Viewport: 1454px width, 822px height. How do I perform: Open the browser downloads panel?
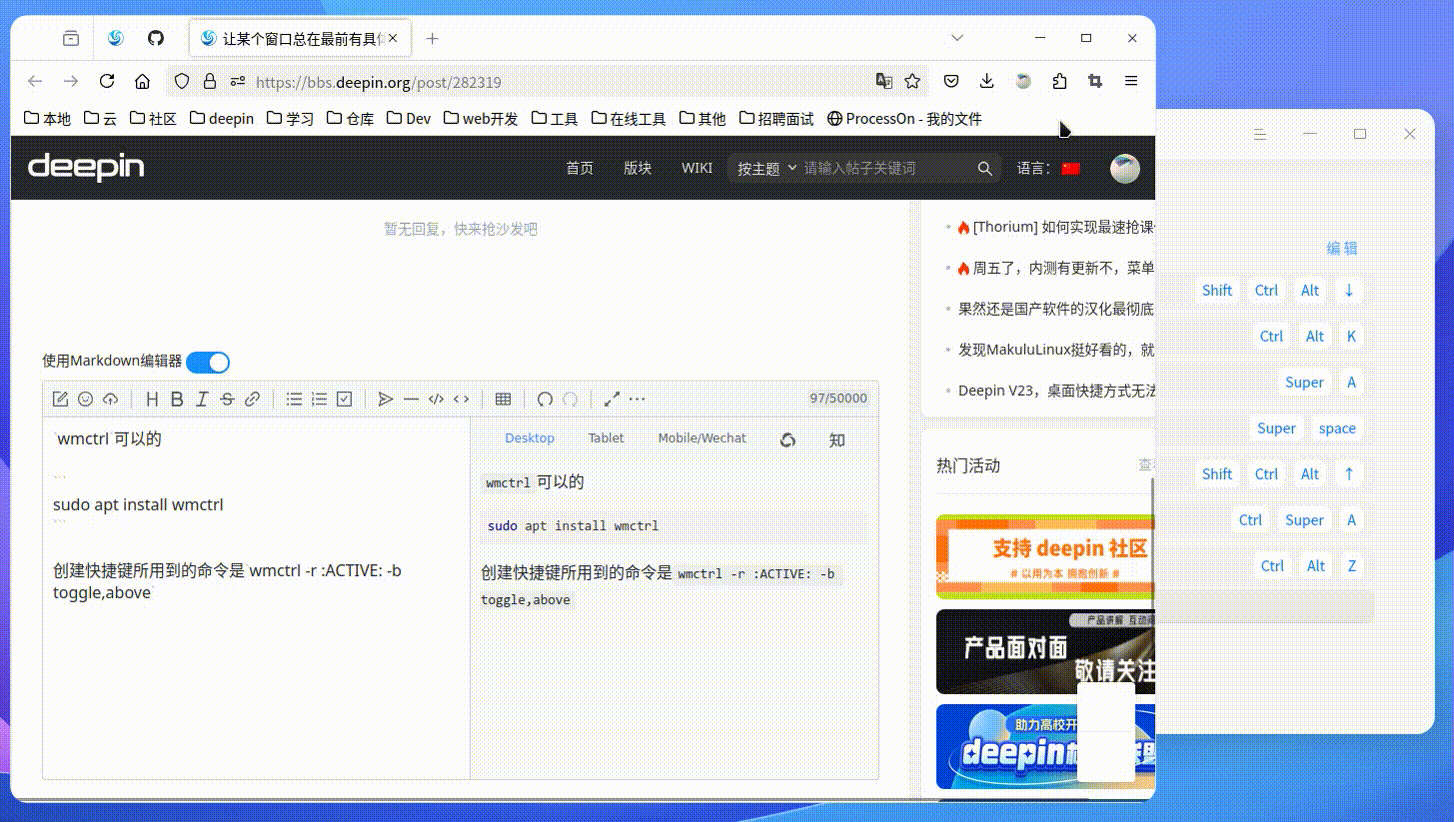[x=987, y=81]
